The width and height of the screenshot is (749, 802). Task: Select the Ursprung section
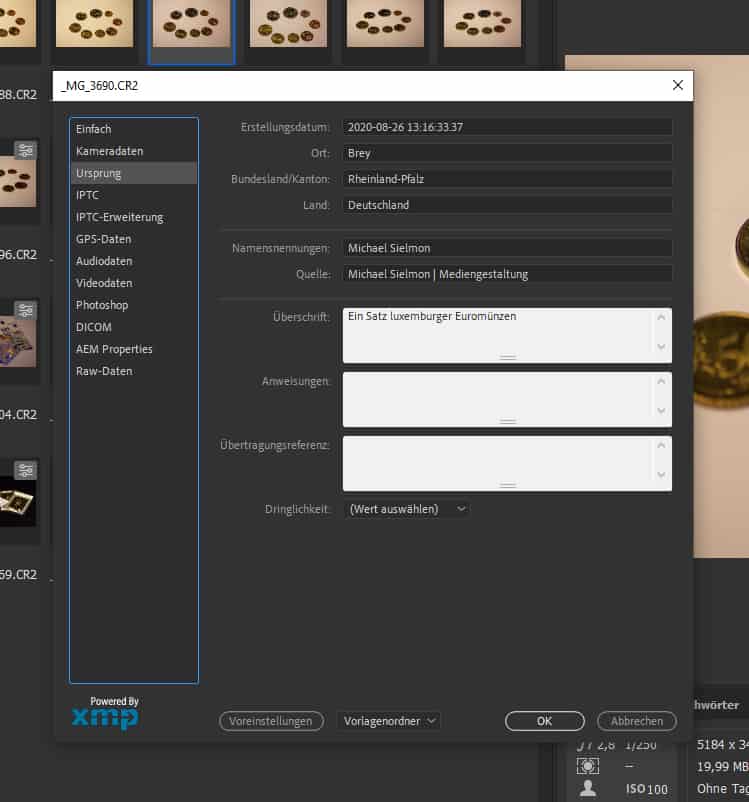[133, 173]
